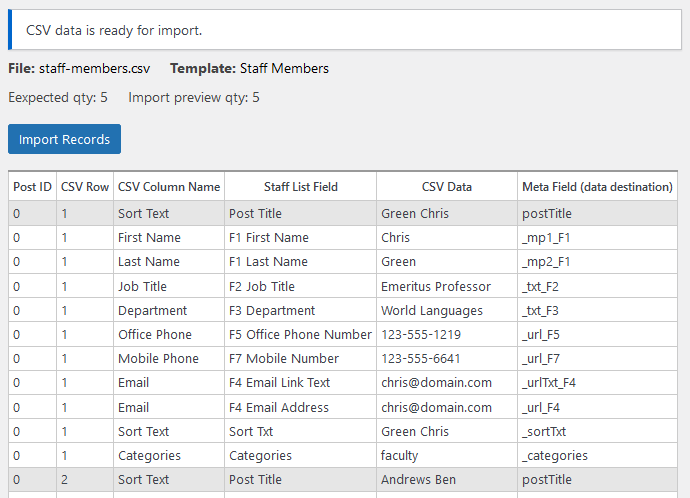Screen dimensions: 690x498
Task: Click the World Languages cell
Action: pos(431,310)
